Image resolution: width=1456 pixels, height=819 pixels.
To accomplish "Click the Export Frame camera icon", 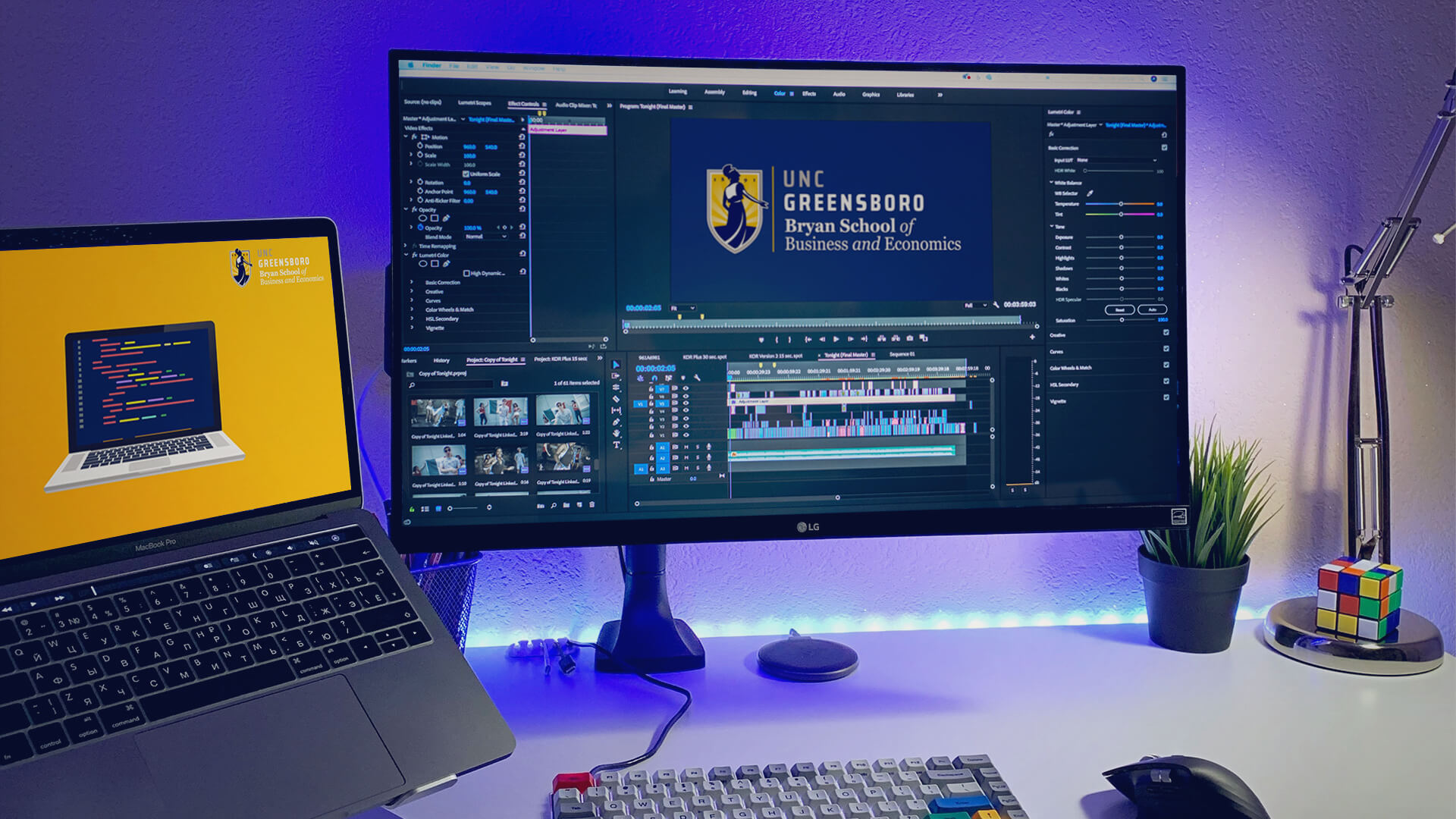I will click(x=909, y=338).
